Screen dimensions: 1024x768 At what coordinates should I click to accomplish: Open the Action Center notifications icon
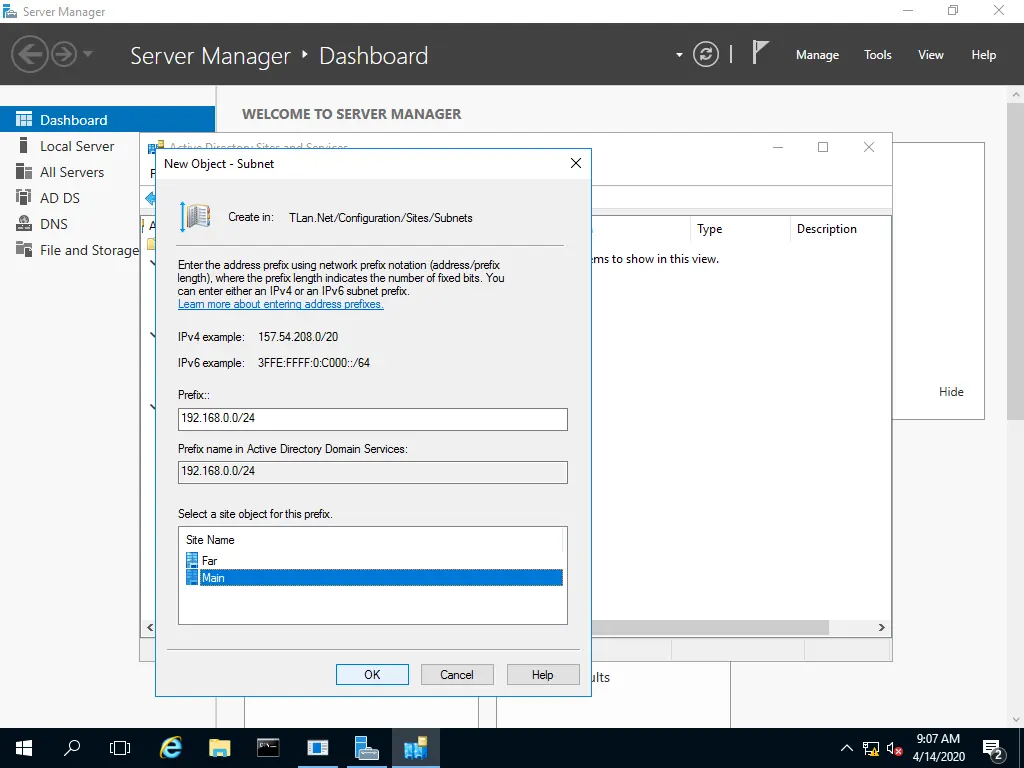click(993, 748)
